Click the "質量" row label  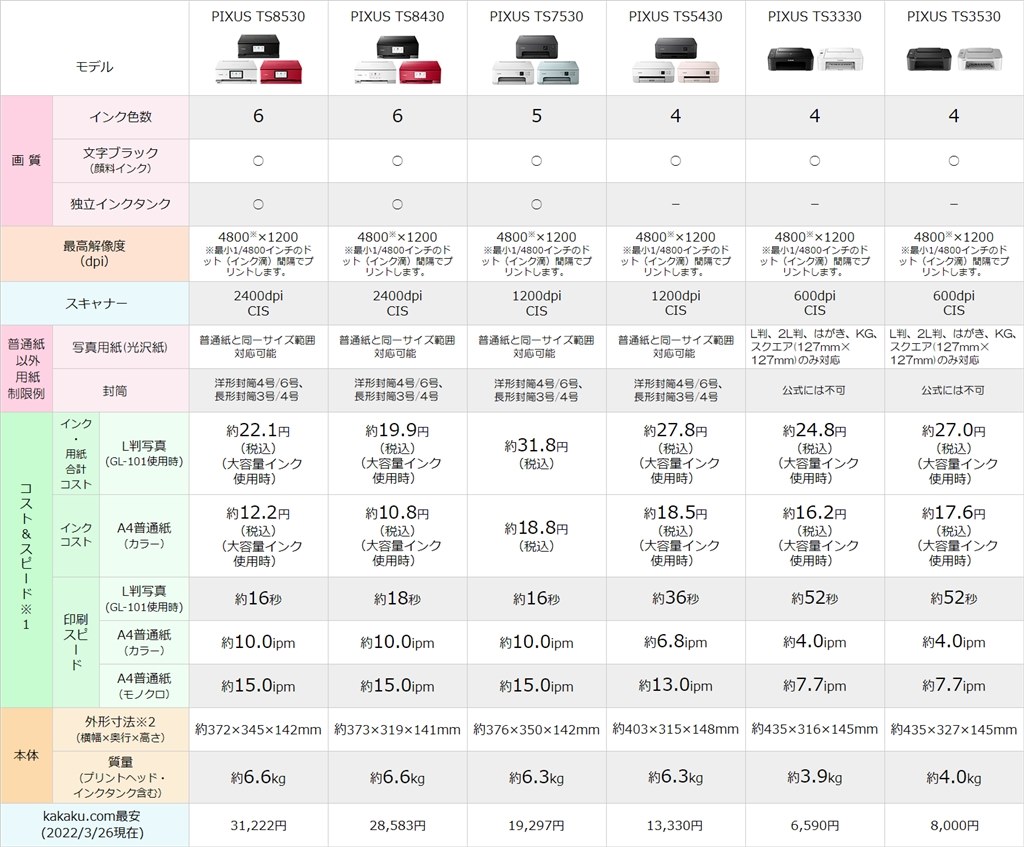(120, 777)
